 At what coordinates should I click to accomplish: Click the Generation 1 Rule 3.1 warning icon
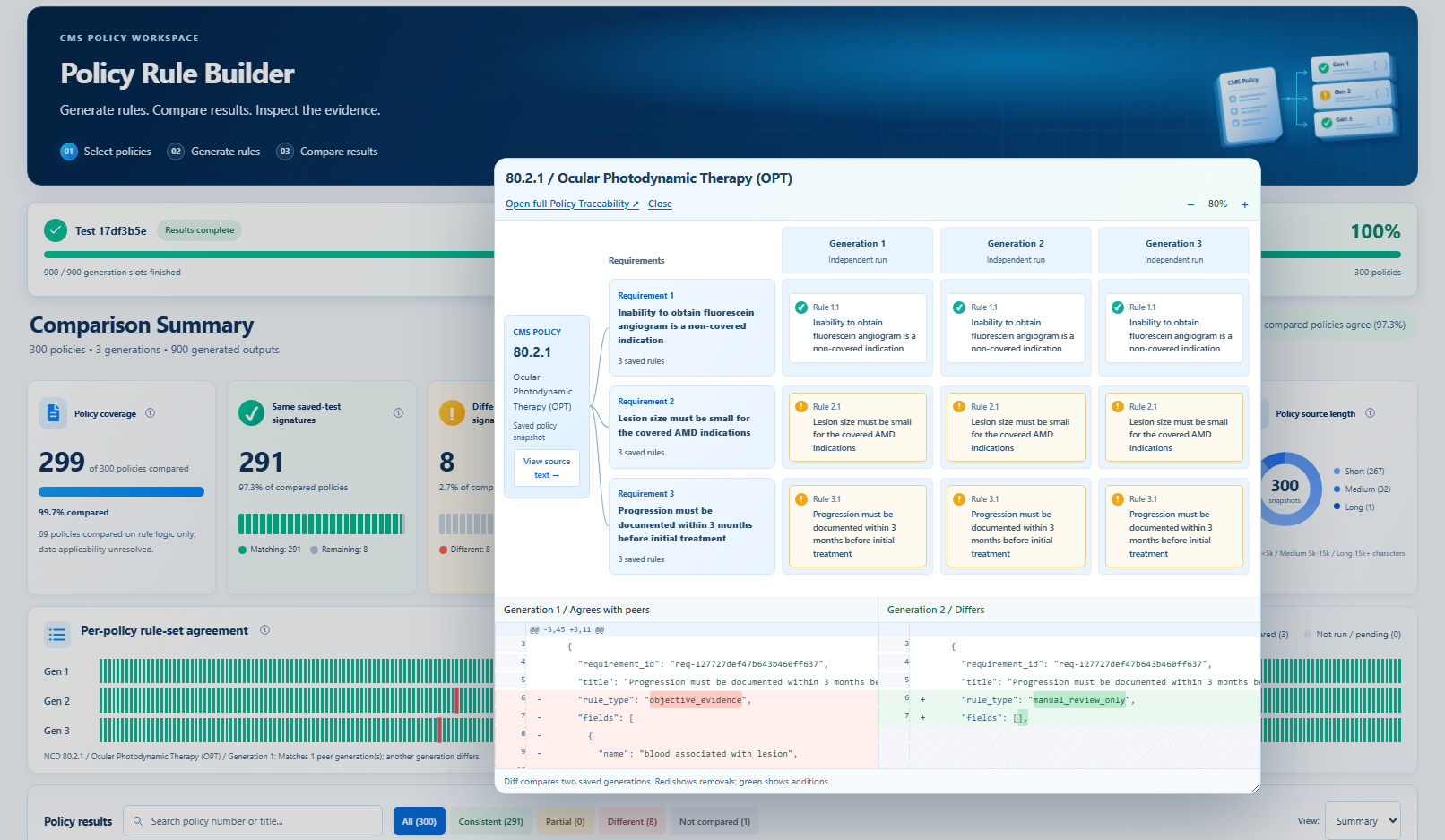[801, 499]
